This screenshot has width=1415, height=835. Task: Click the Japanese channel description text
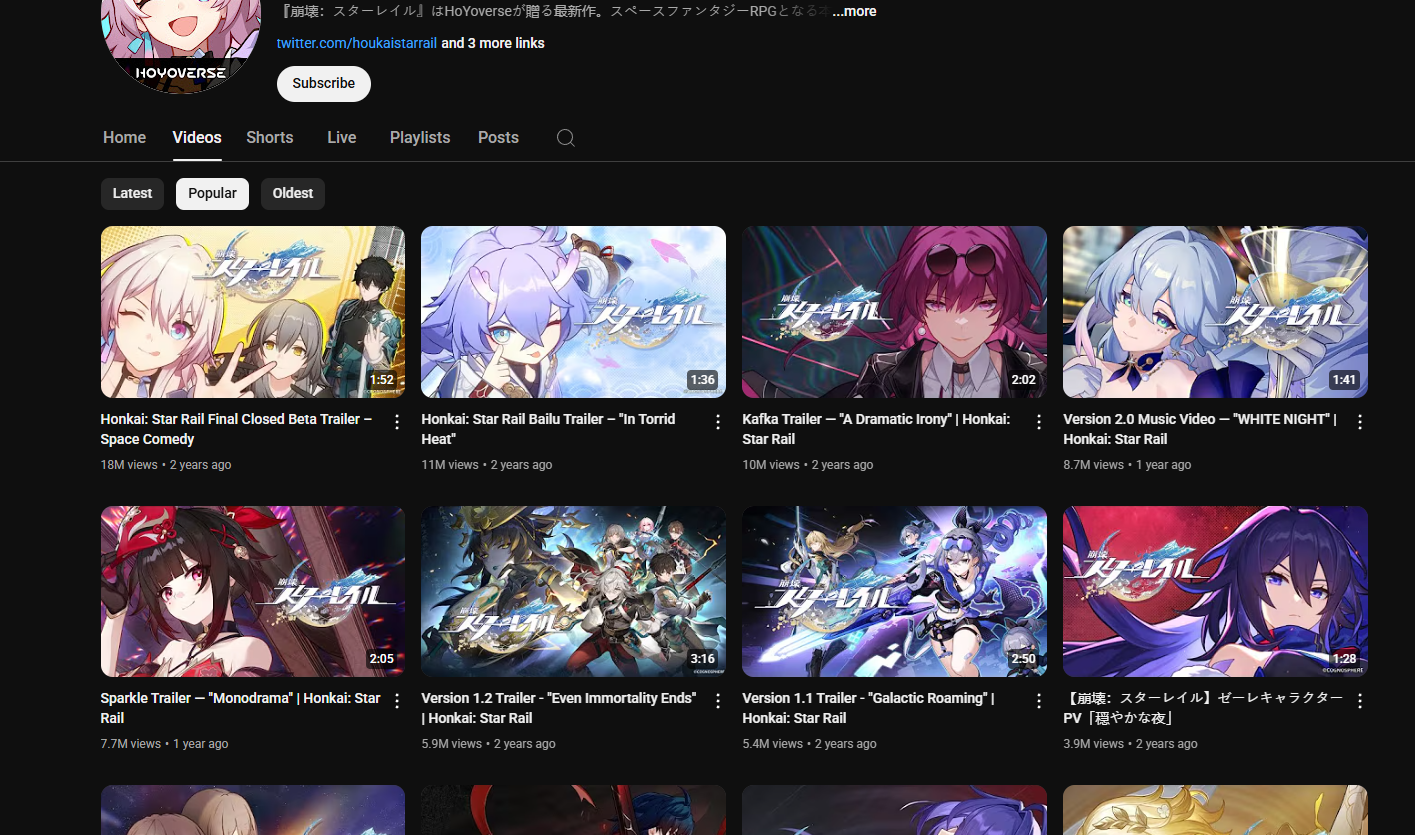click(553, 12)
